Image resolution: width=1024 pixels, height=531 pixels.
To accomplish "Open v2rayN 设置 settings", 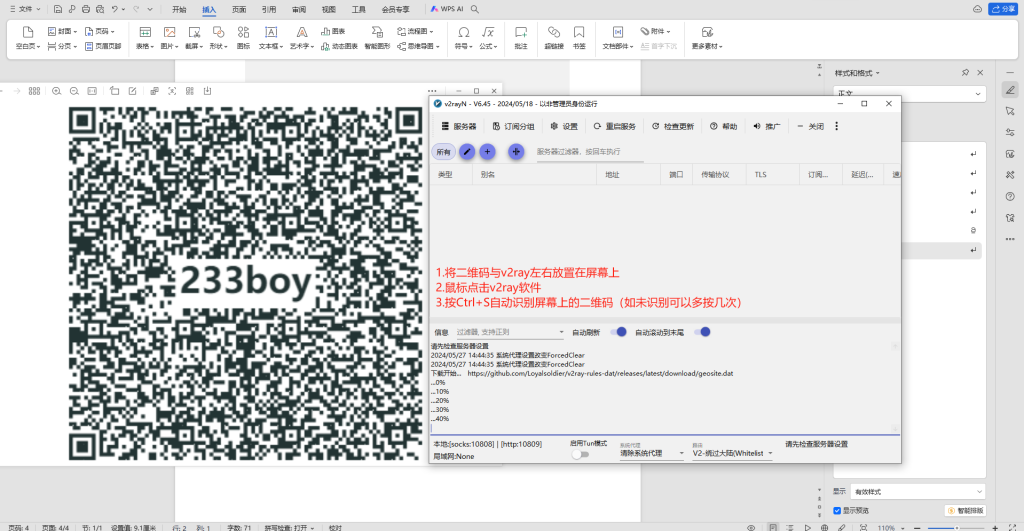I will coord(564,126).
